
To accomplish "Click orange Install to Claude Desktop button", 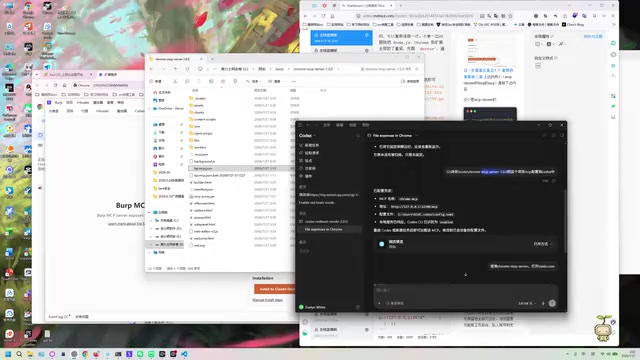I will click(275, 289).
